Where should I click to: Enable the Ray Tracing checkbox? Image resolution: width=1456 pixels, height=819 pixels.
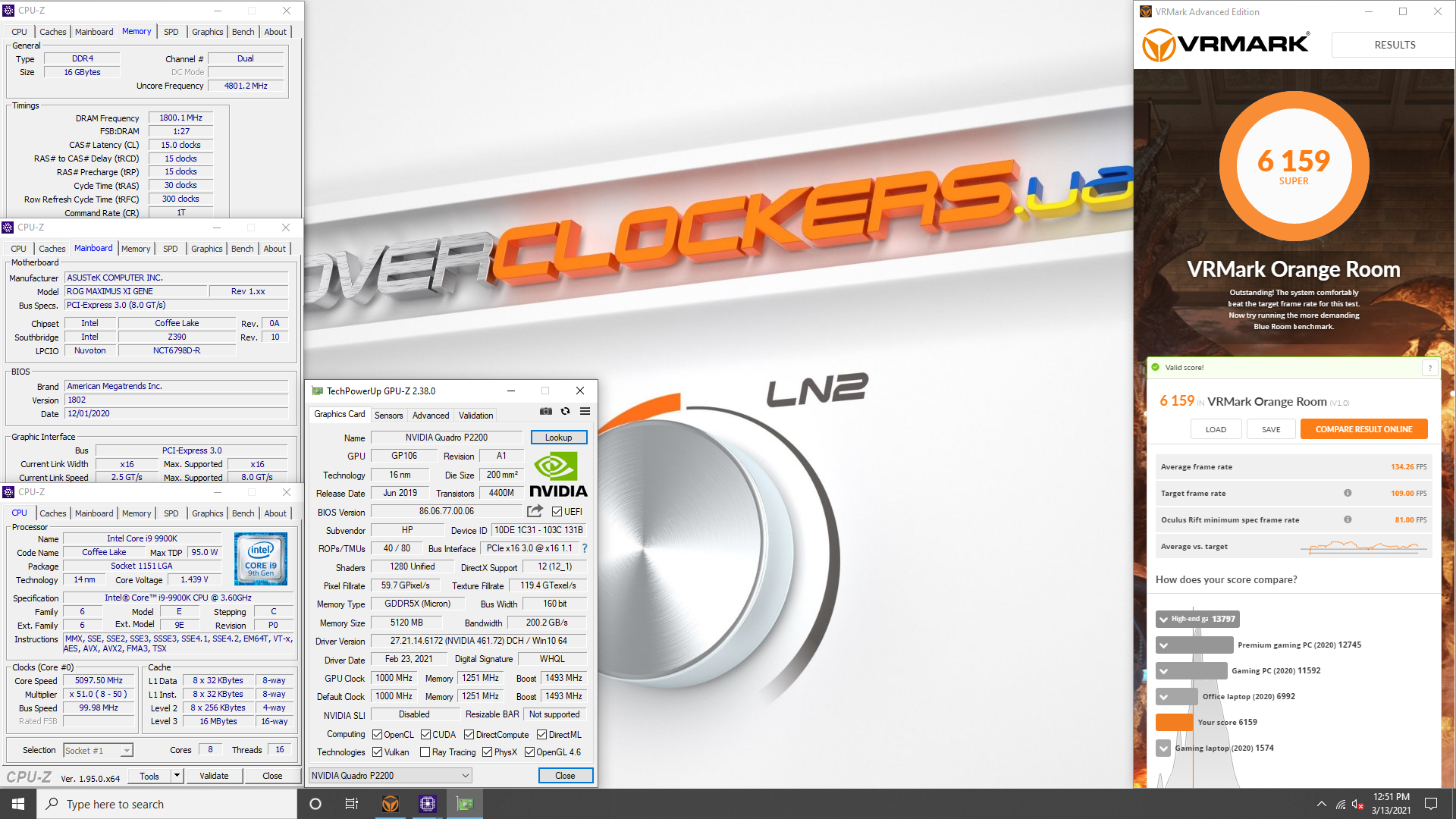(425, 752)
